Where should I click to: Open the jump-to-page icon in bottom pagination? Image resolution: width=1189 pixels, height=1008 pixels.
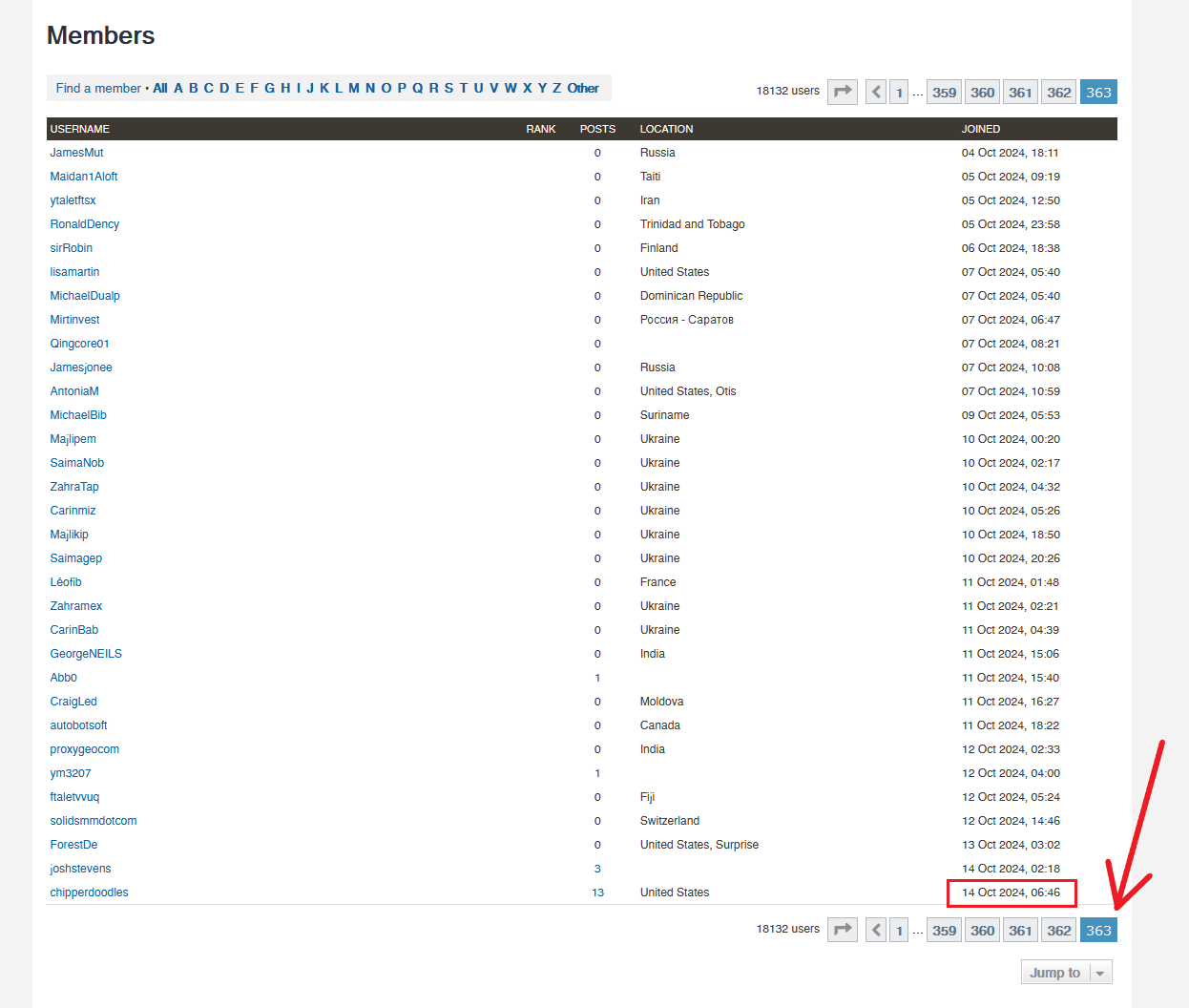pyautogui.click(x=842, y=929)
